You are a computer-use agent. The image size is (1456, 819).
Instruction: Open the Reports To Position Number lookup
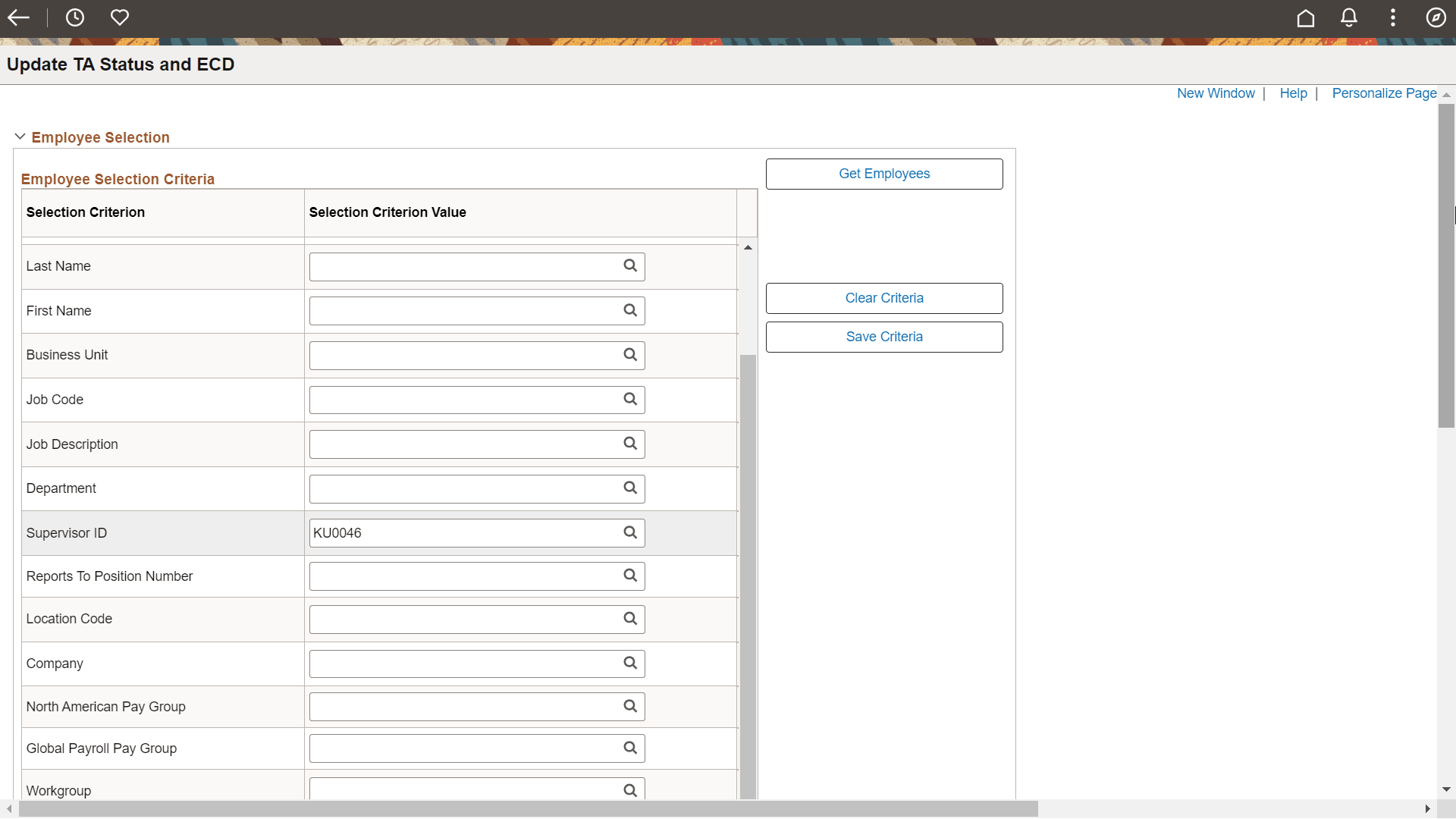pyautogui.click(x=630, y=576)
